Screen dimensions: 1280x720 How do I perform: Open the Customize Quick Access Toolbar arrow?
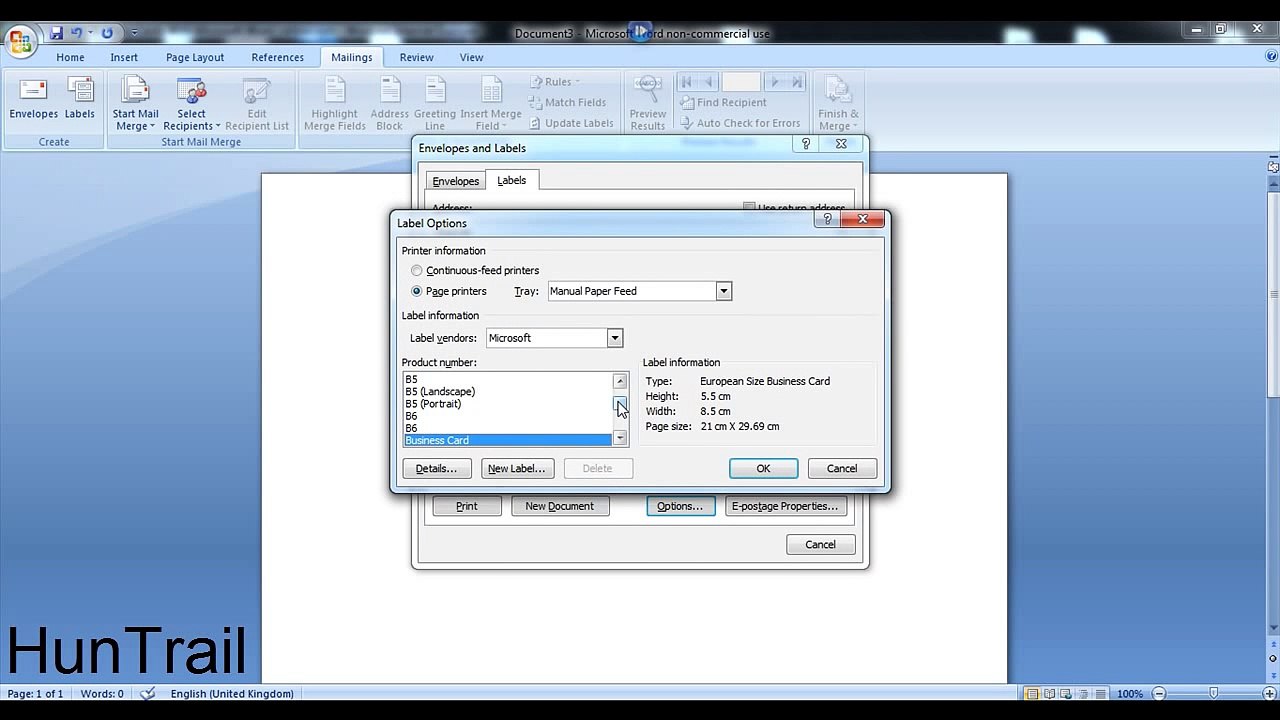tap(134, 33)
